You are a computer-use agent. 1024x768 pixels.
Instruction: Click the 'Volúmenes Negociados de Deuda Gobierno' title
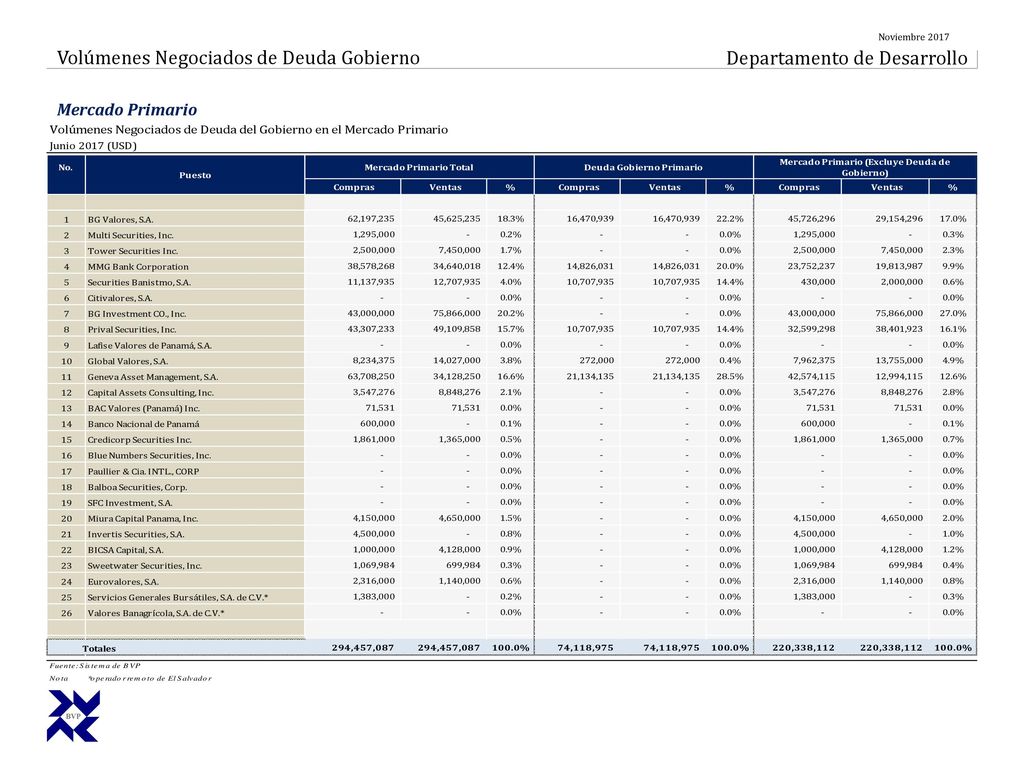pyautogui.click(x=238, y=58)
